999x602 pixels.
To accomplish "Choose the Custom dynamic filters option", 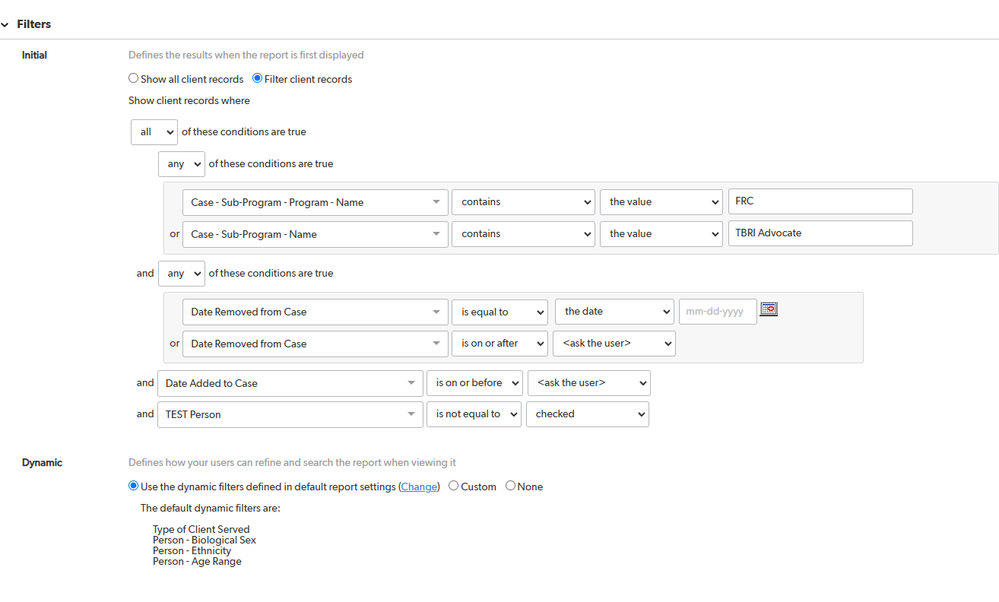I will pyautogui.click(x=454, y=486).
